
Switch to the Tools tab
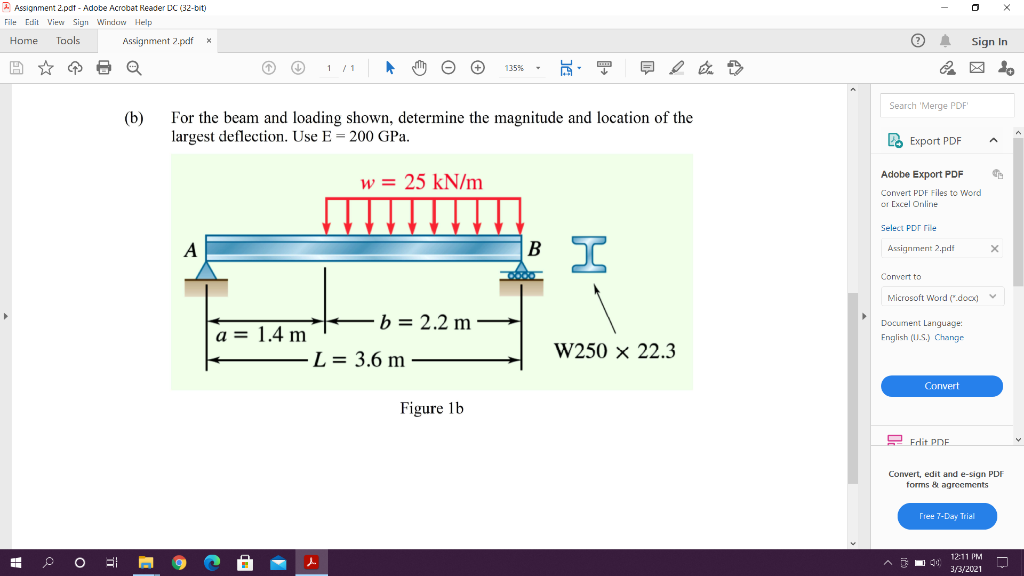pos(67,41)
